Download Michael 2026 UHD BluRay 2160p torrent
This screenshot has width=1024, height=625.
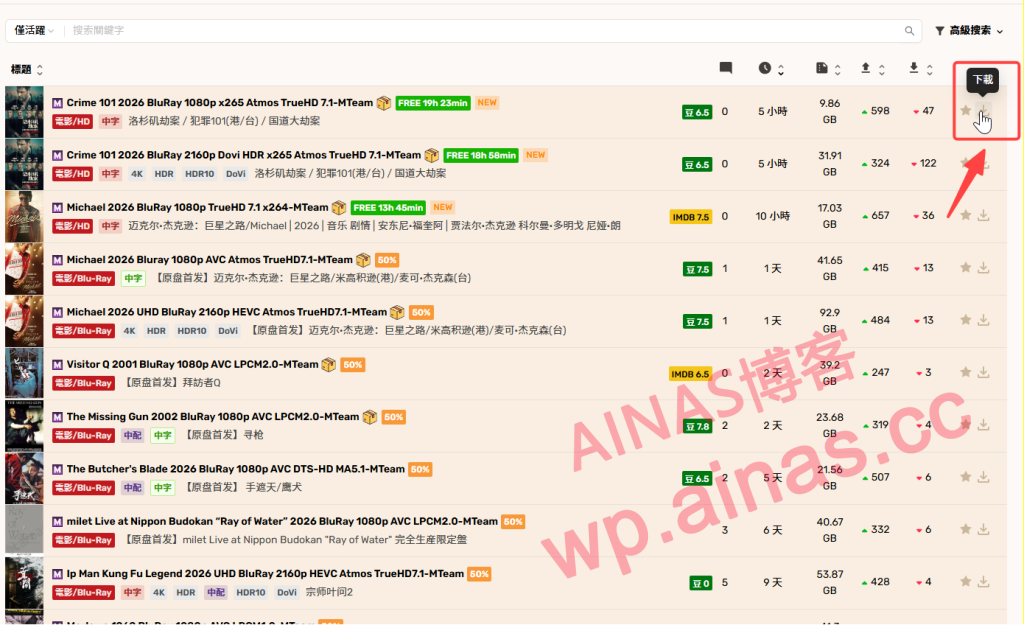pyautogui.click(x=984, y=320)
